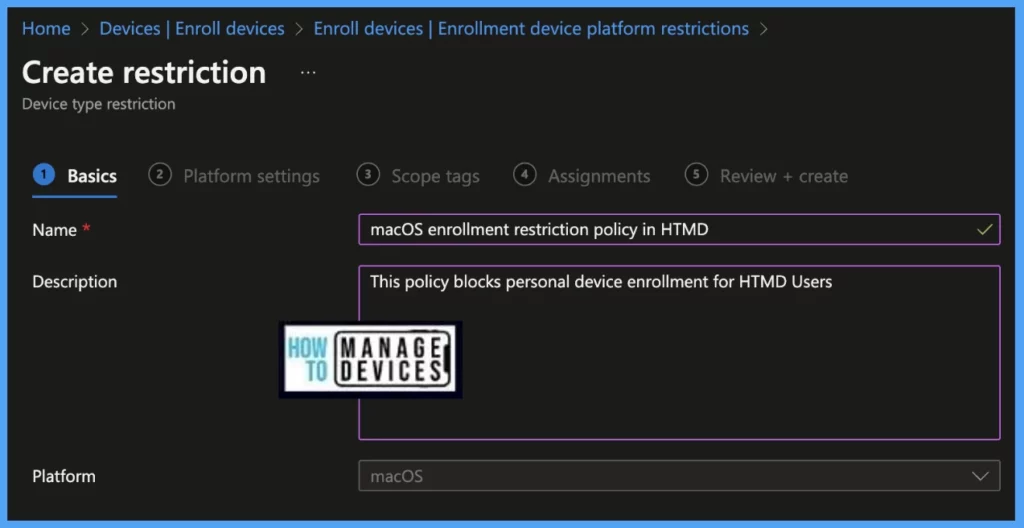This screenshot has width=1024, height=528.
Task: Focus the Name input field
Action: tap(660, 230)
